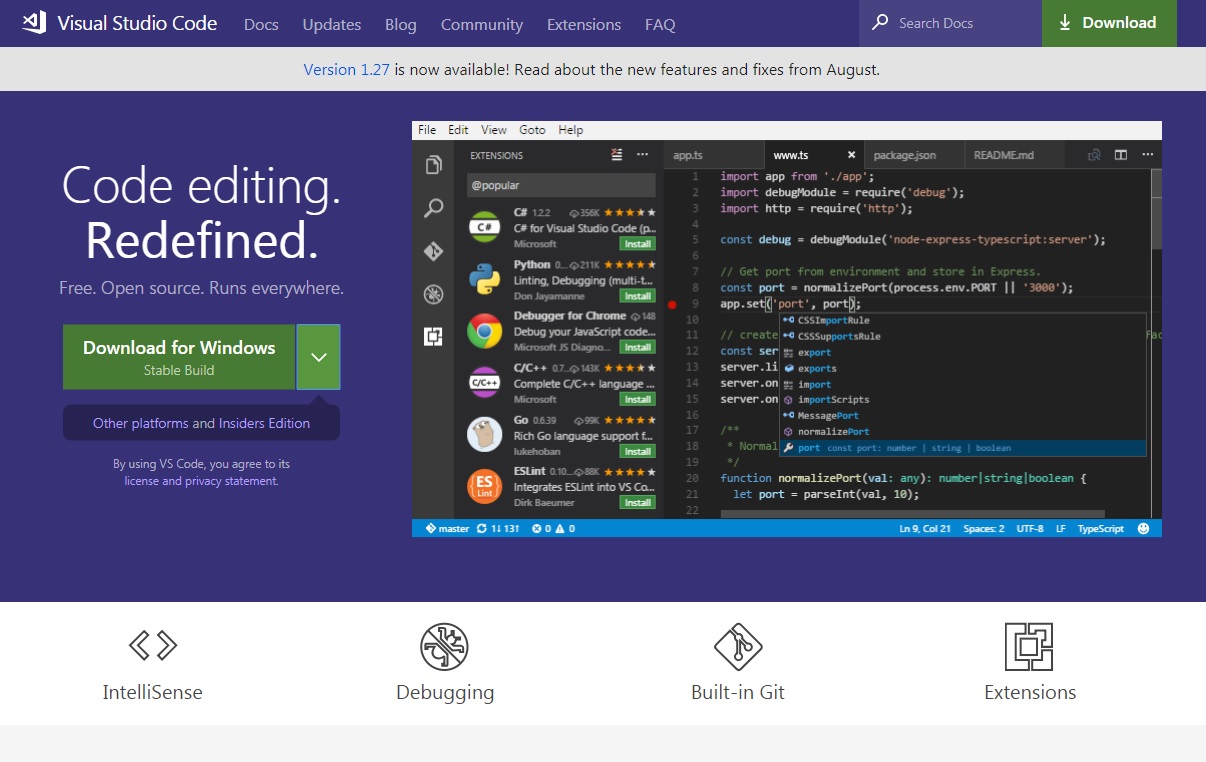Open the Goto menu in the editor screenshot

(x=533, y=130)
